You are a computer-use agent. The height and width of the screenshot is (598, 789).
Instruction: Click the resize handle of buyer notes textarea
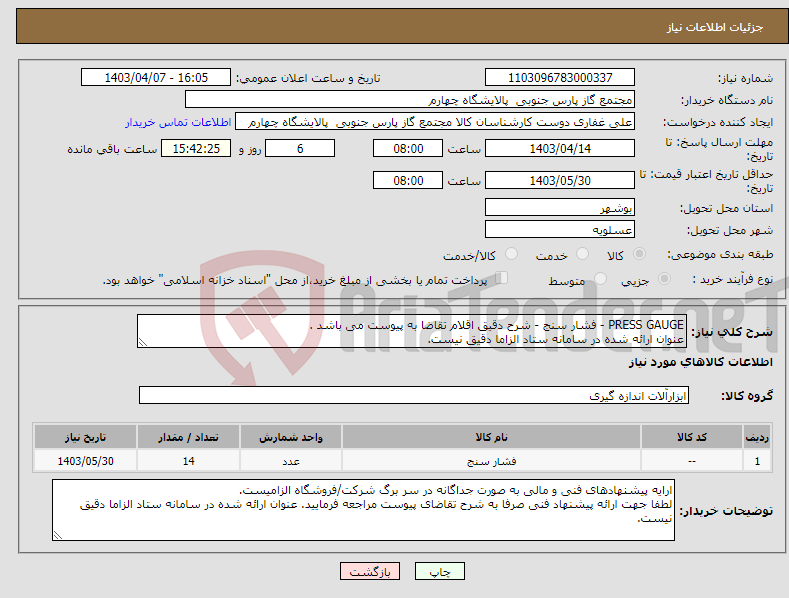coord(58,535)
